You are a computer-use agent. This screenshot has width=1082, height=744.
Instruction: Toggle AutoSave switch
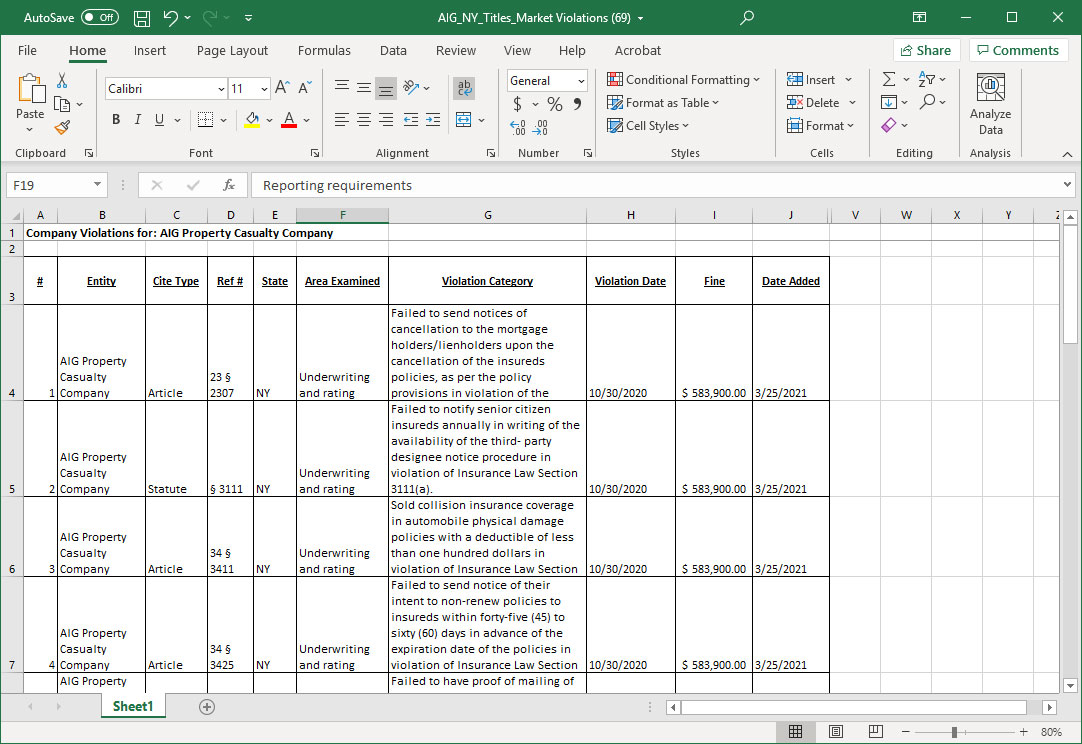click(x=100, y=18)
